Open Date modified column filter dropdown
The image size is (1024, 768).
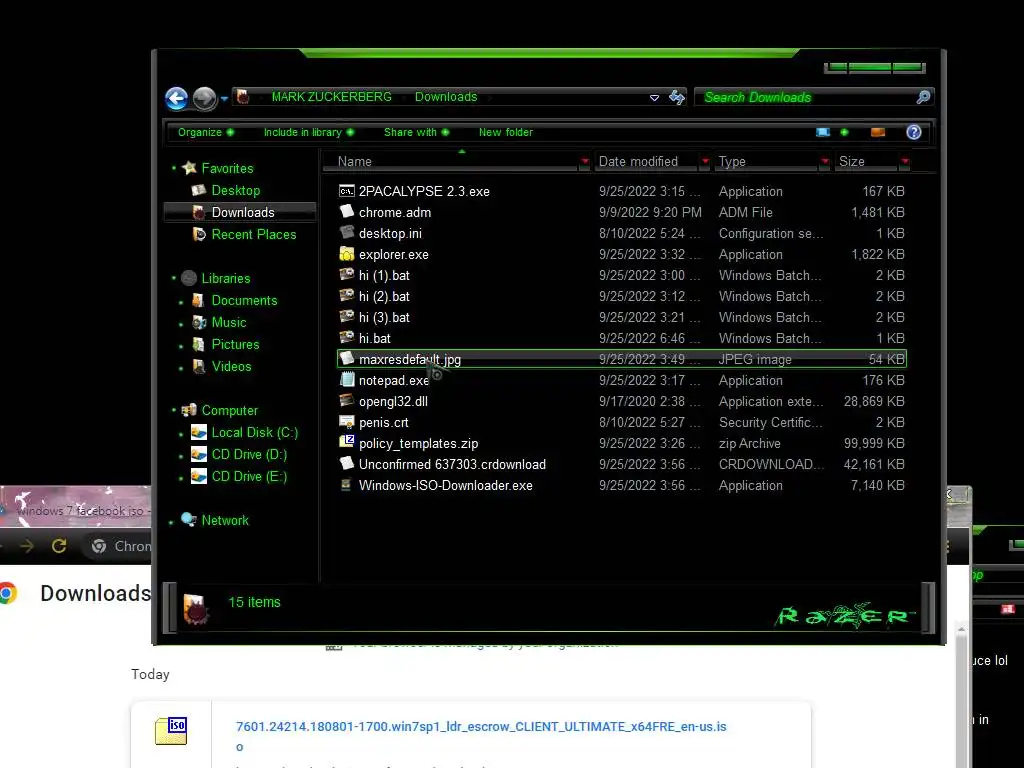coord(705,161)
